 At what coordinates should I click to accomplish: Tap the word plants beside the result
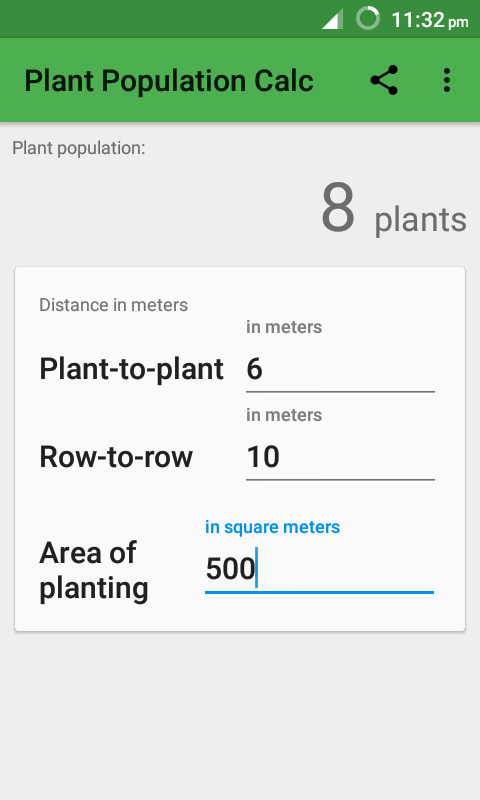421,220
